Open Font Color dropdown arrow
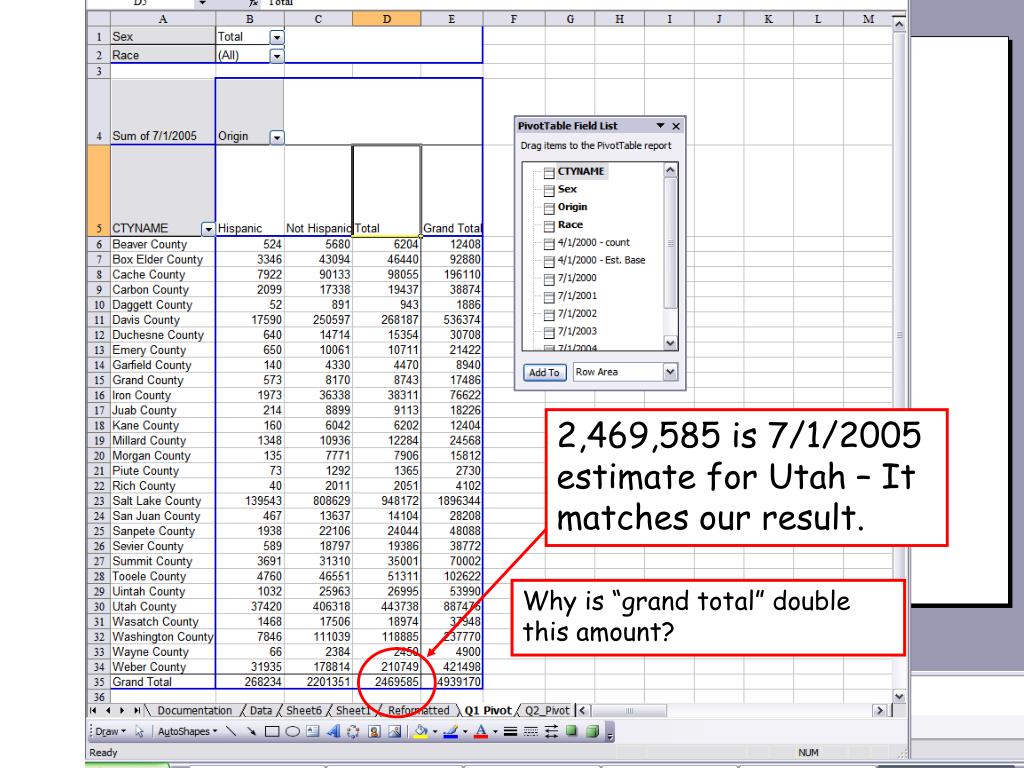 tap(496, 732)
